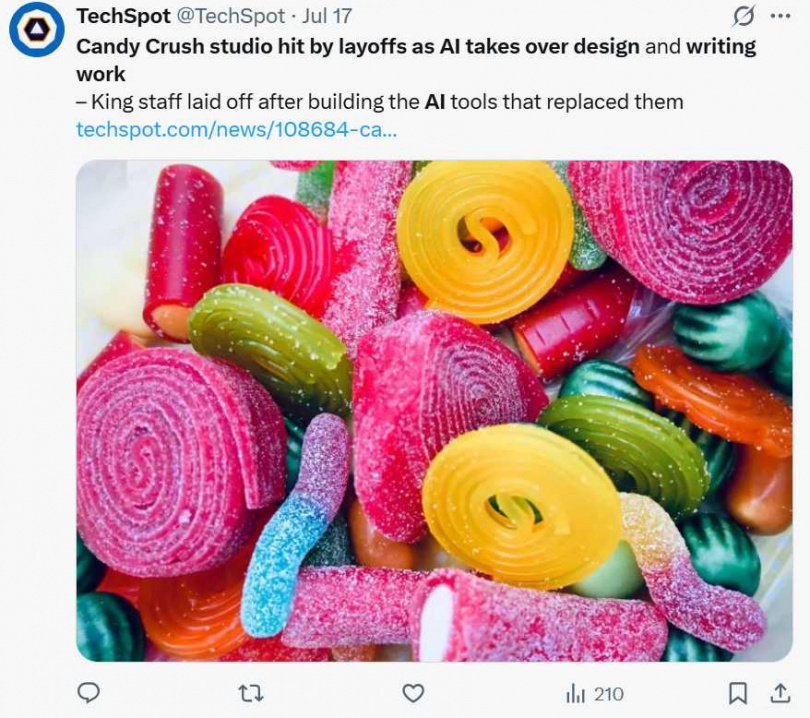
Task: Click bold 'AI' in the tools sentence
Action: 434,102
